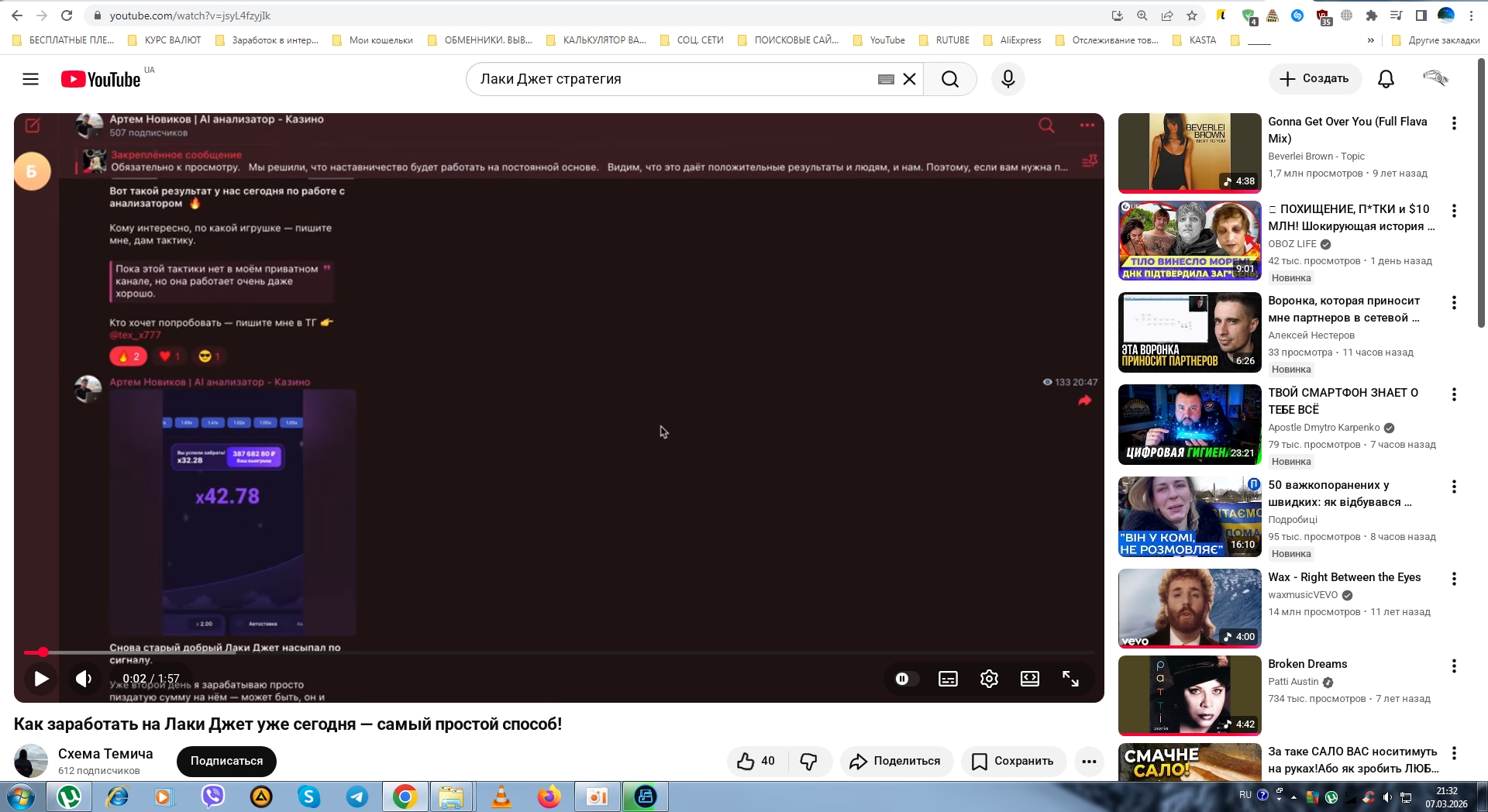Image resolution: width=1488 pixels, height=812 pixels.
Task: Open Firefox from the taskbar
Action: click(x=549, y=797)
